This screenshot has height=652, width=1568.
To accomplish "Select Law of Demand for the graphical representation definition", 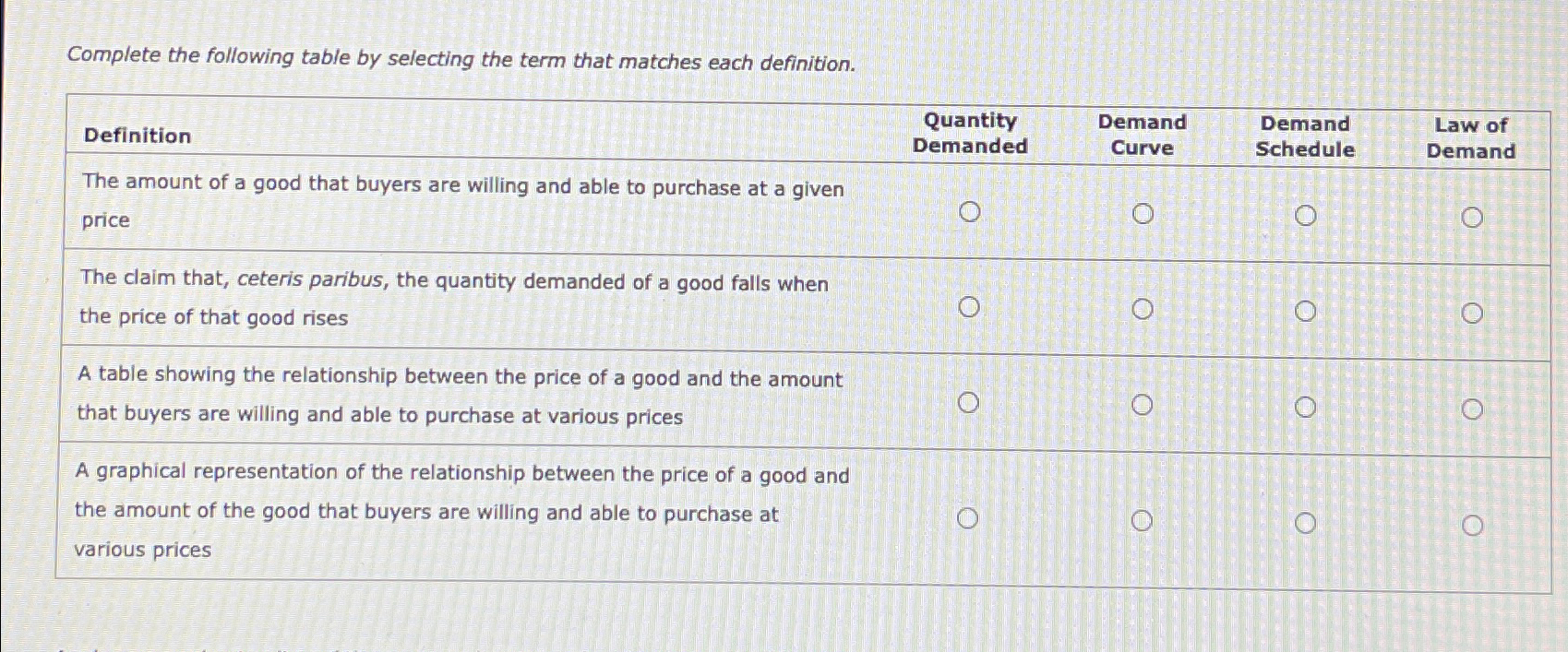I will coord(1473,522).
